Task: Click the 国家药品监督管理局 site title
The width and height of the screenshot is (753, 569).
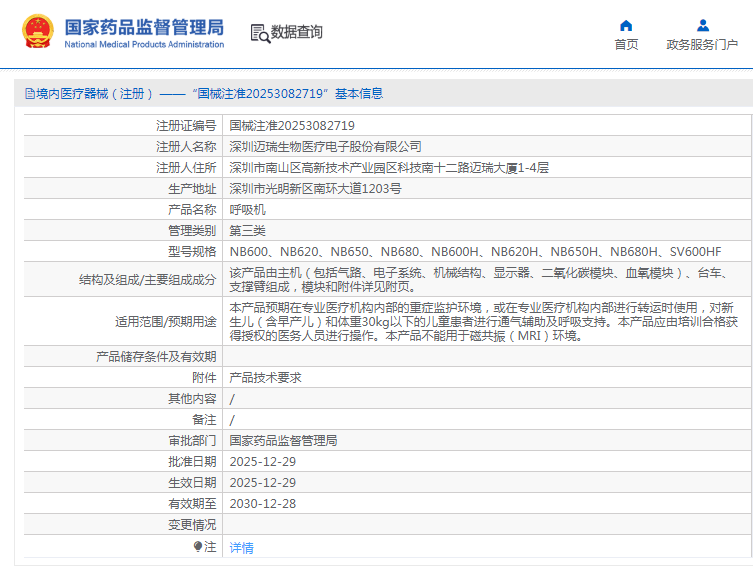Action: click(144, 26)
